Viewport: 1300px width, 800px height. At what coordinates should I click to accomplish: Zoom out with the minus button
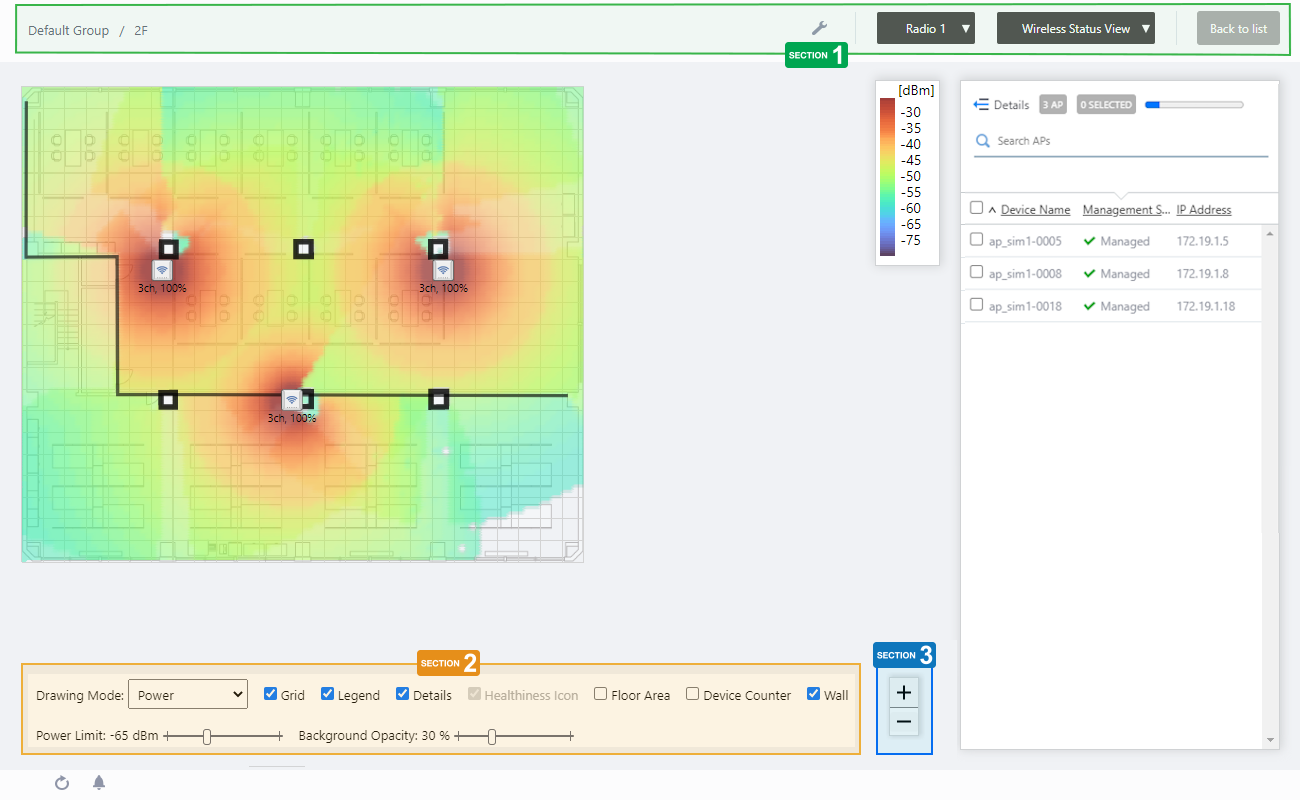point(904,721)
